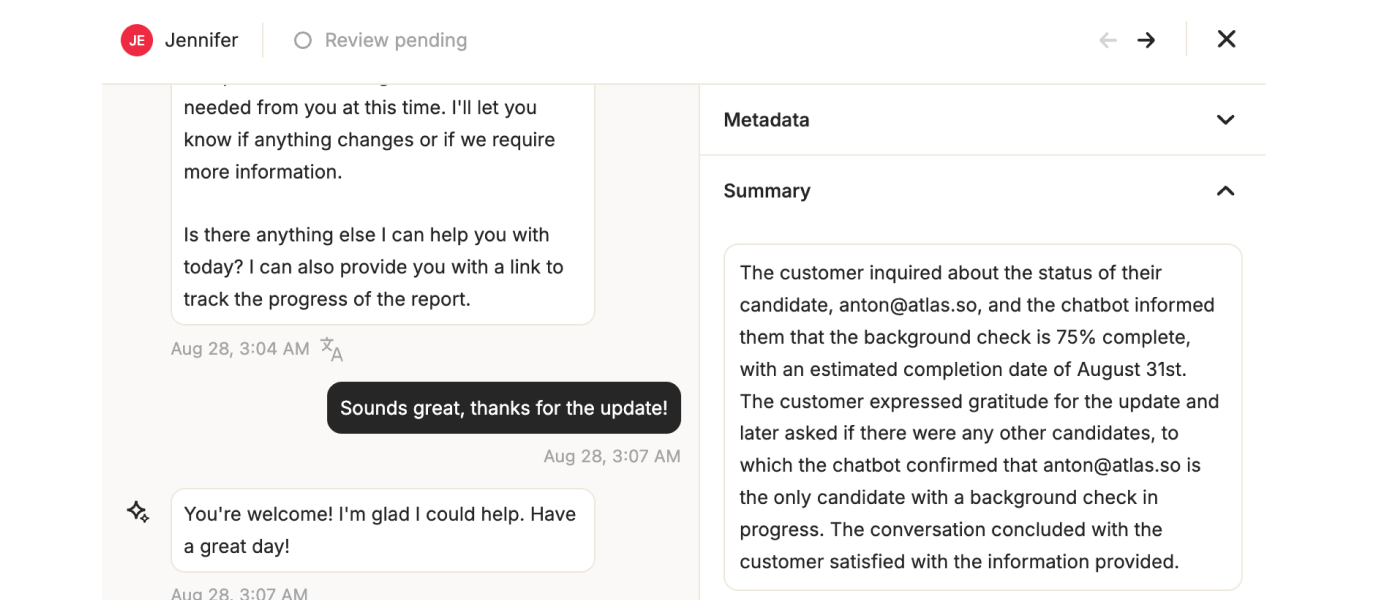Viewport: 1400px width, 600px height.
Task: Close the conversation review panel
Action: click(1226, 39)
